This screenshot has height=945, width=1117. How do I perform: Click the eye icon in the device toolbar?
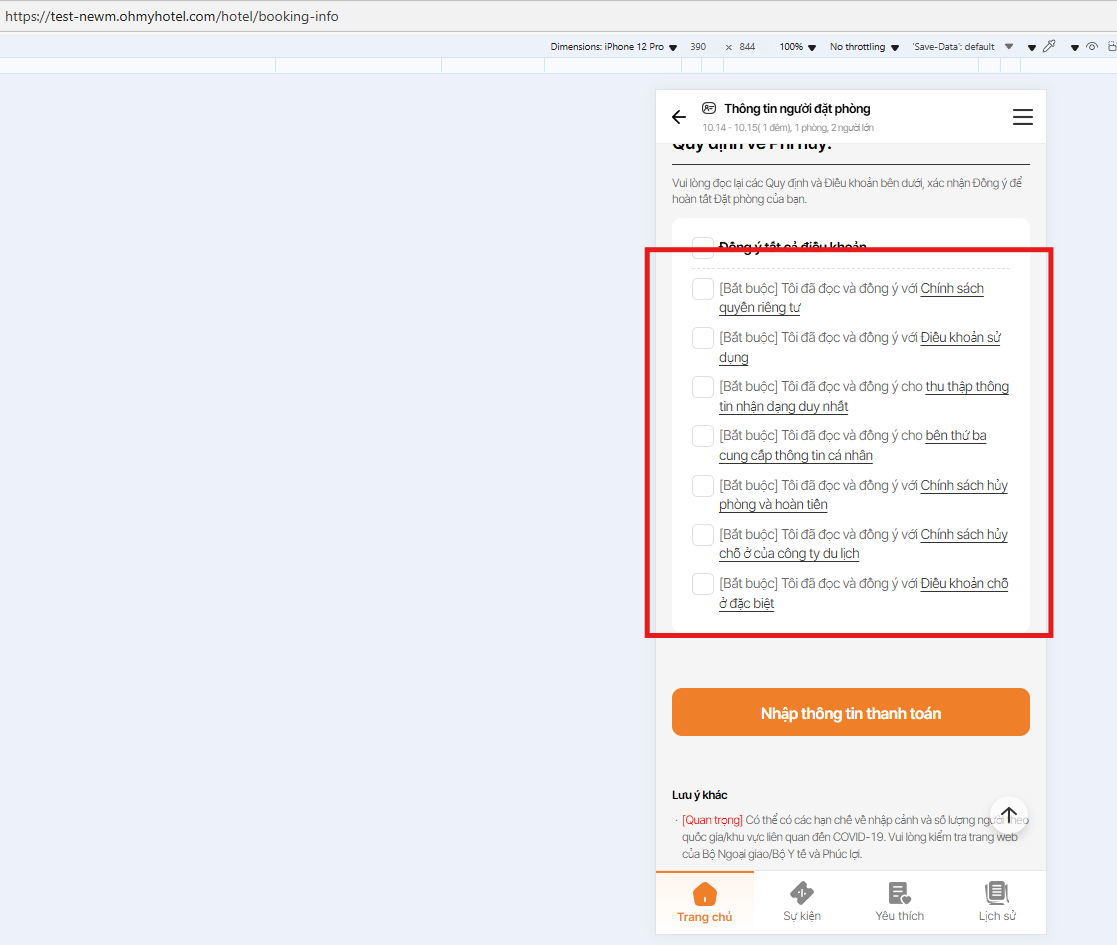(x=1091, y=46)
